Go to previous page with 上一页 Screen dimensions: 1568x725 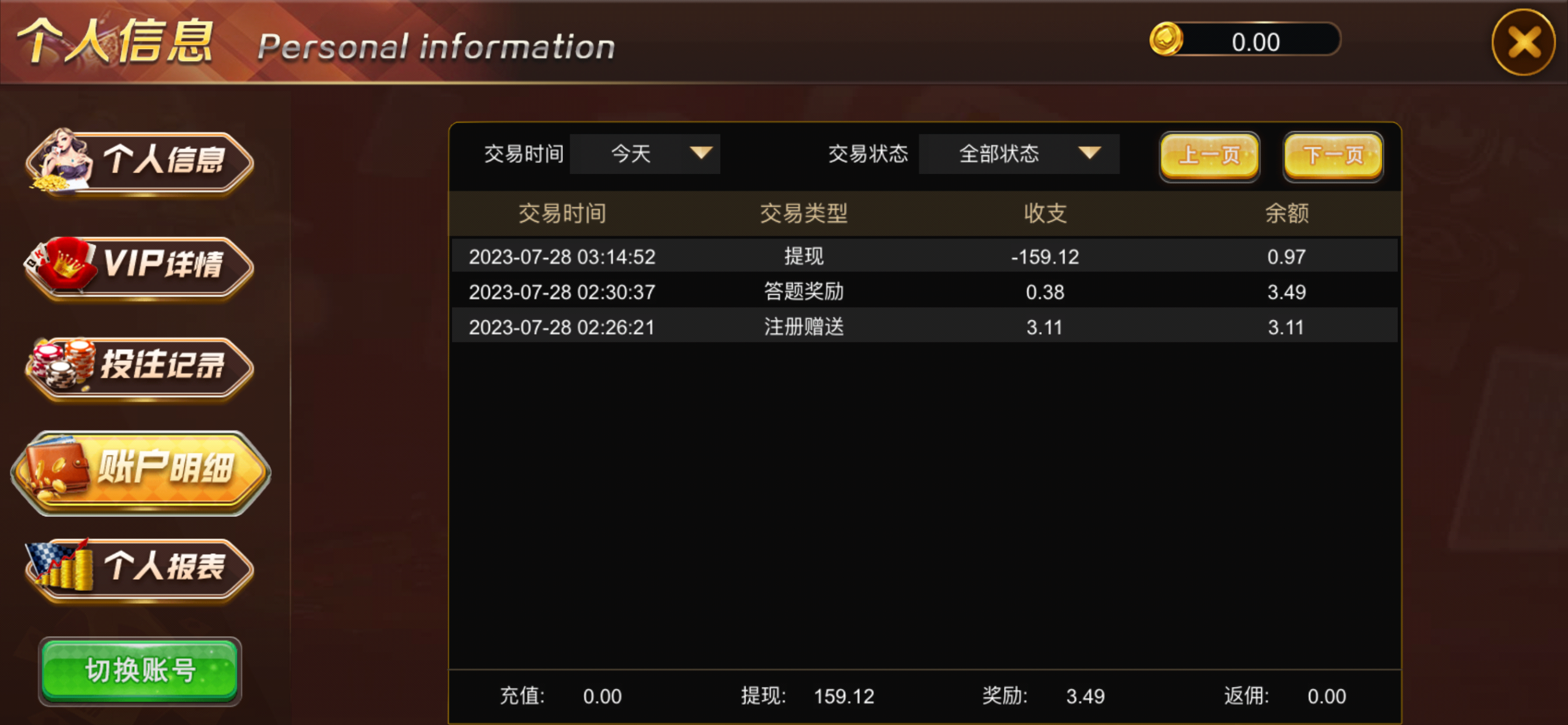pos(1210,156)
